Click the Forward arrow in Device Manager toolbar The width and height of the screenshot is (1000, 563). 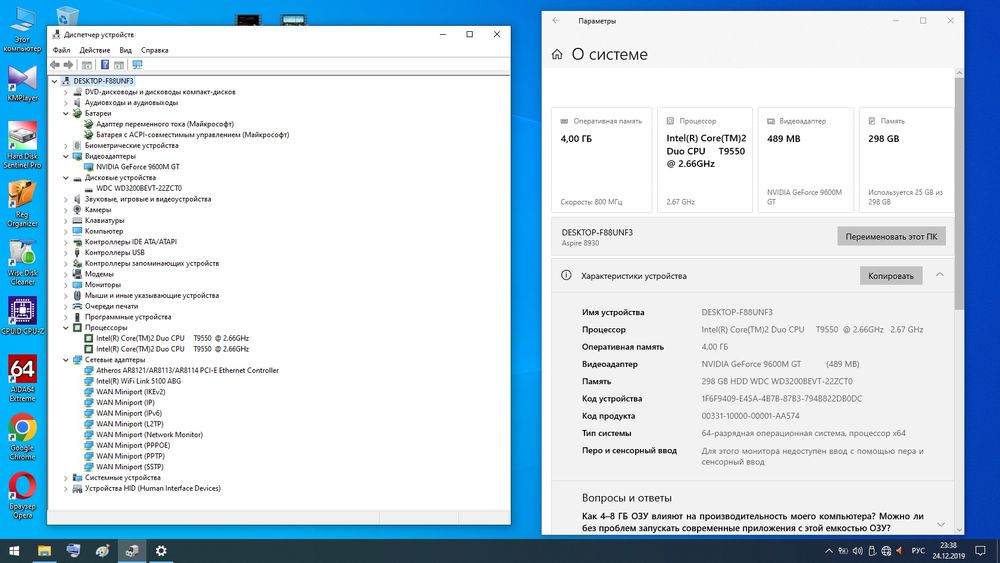coord(68,65)
